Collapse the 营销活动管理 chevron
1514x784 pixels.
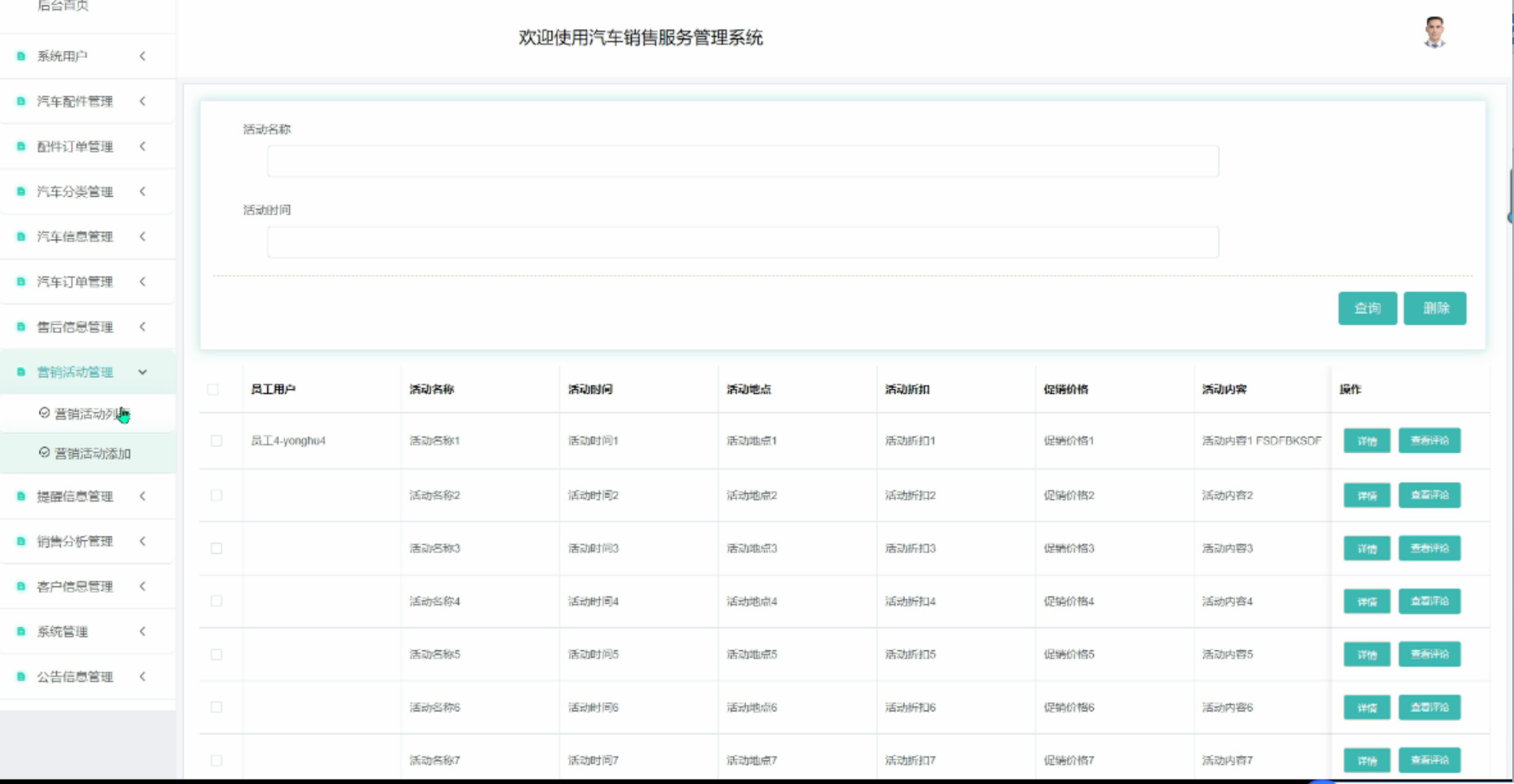[143, 373]
